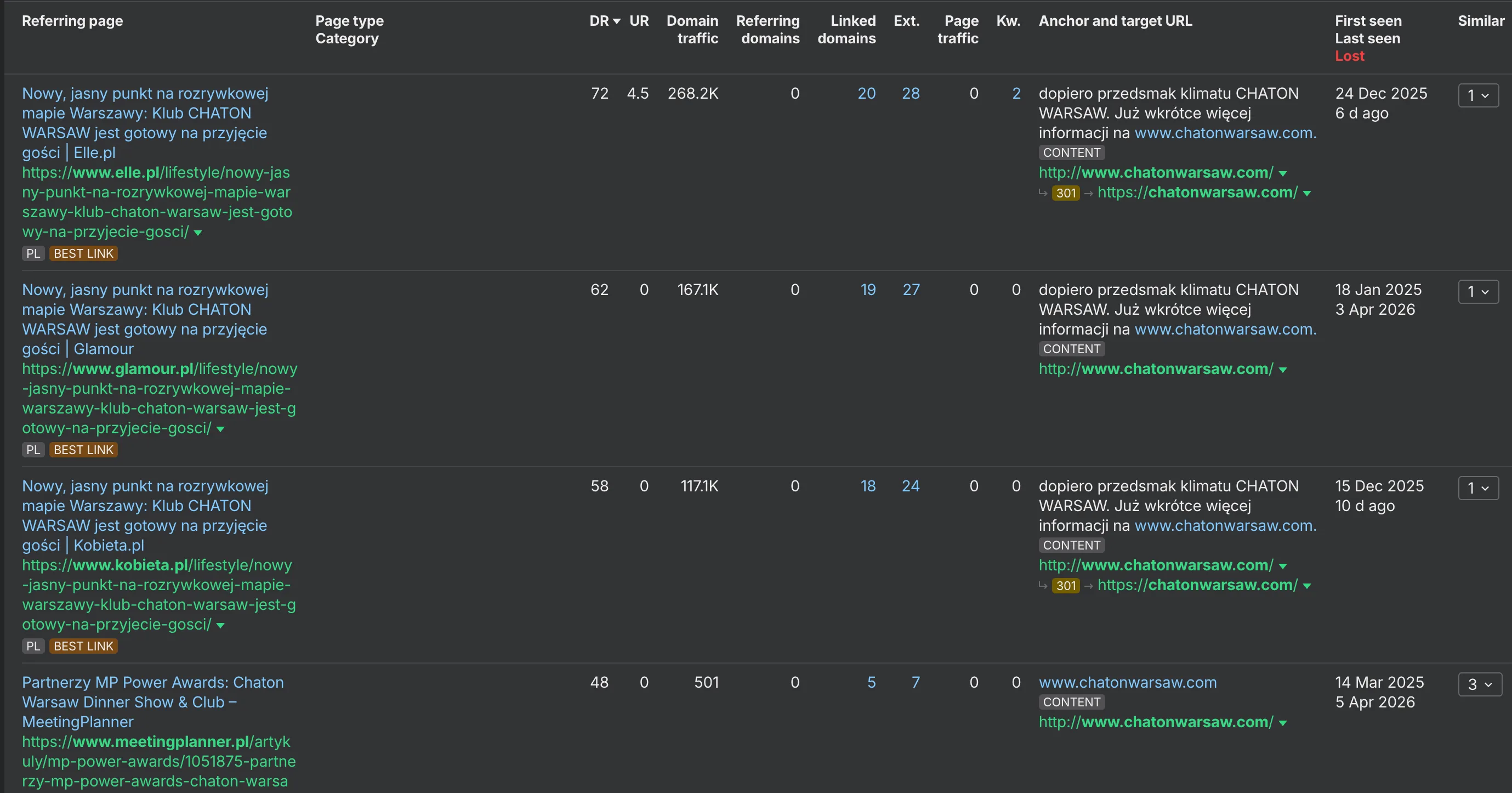Expand target URL dropdown arrow in Elle.pl row

tap(1282, 174)
